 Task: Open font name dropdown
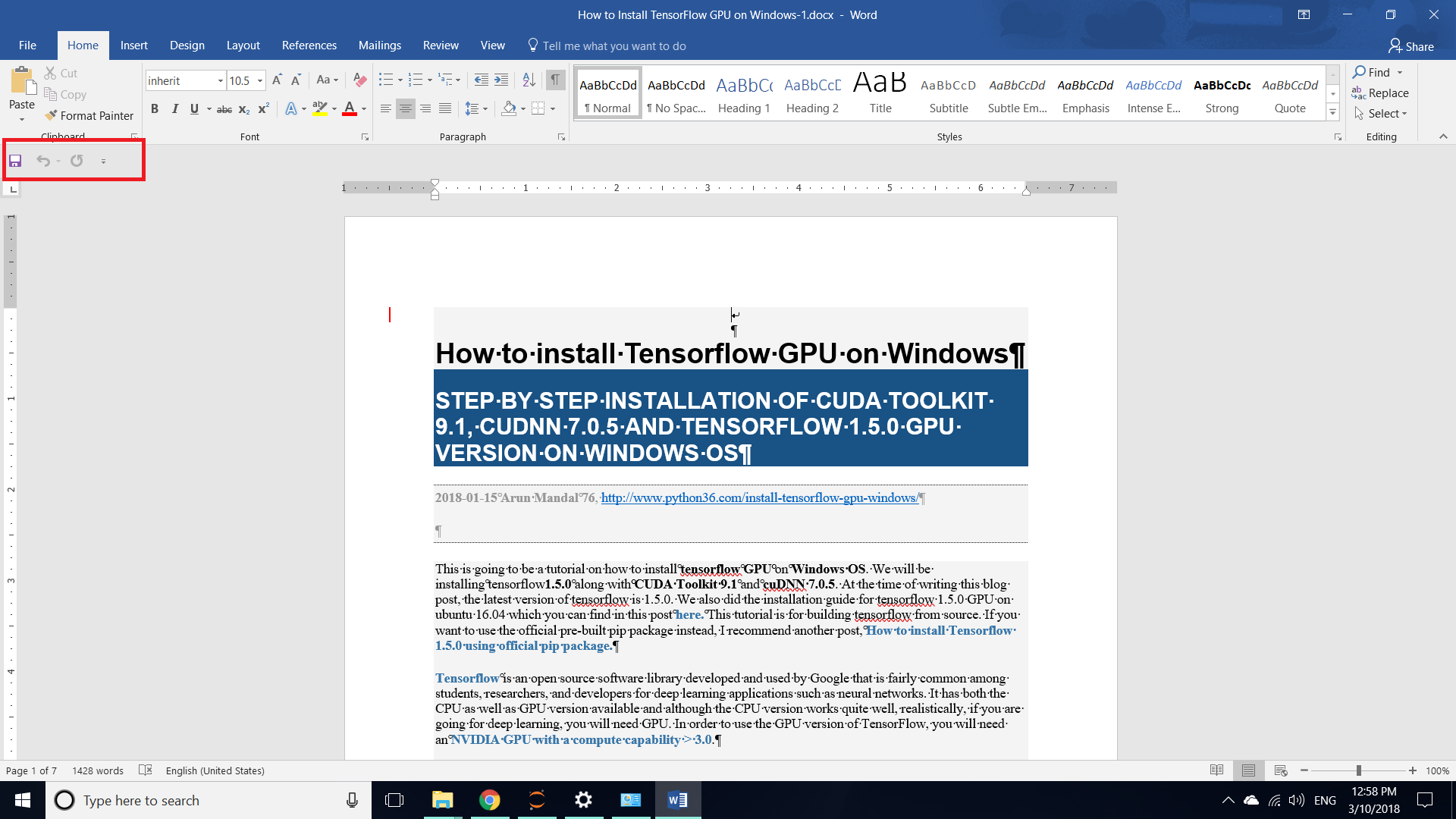click(221, 81)
